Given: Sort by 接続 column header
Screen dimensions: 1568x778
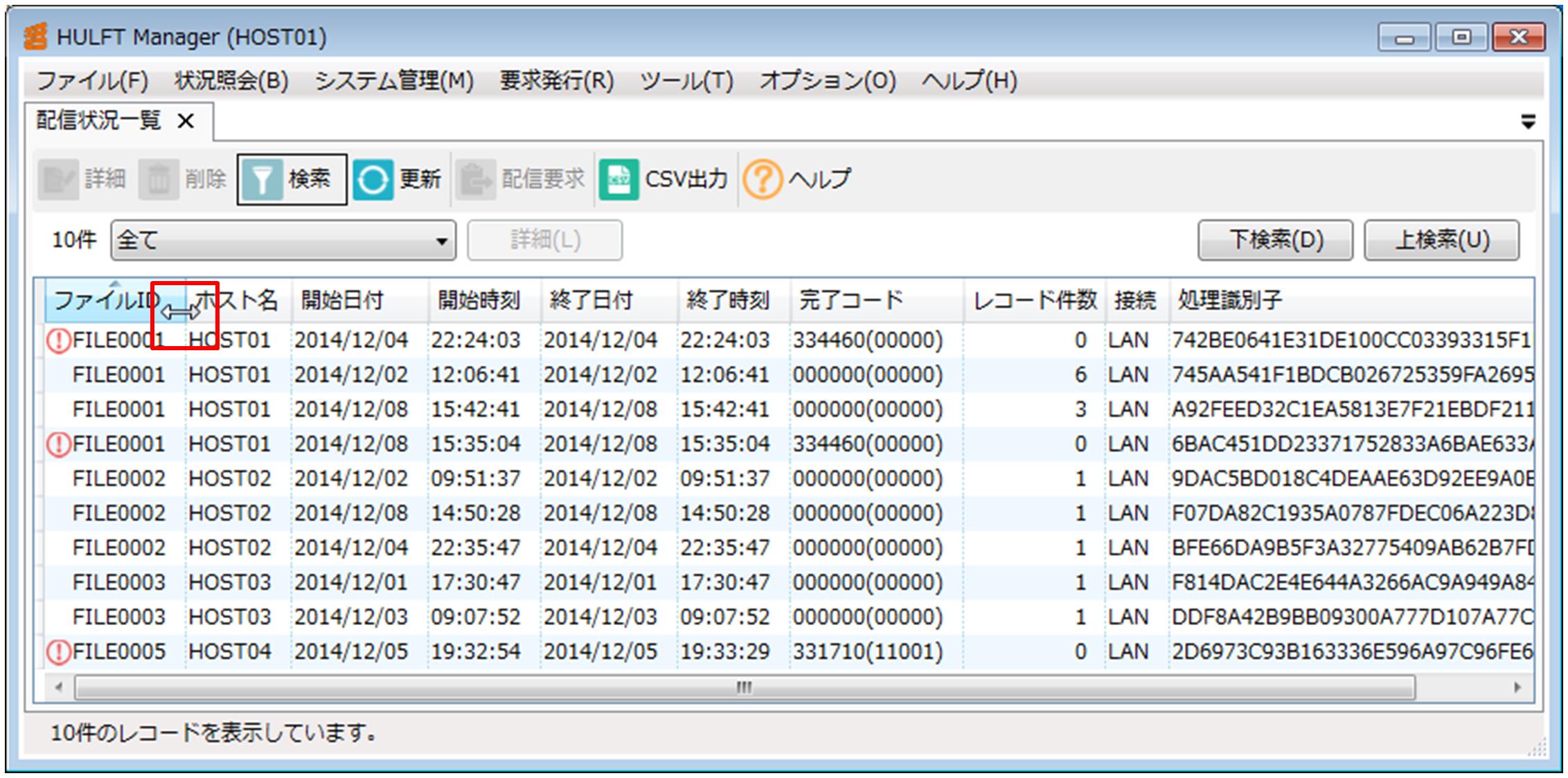Looking at the screenshot, I should [1137, 300].
